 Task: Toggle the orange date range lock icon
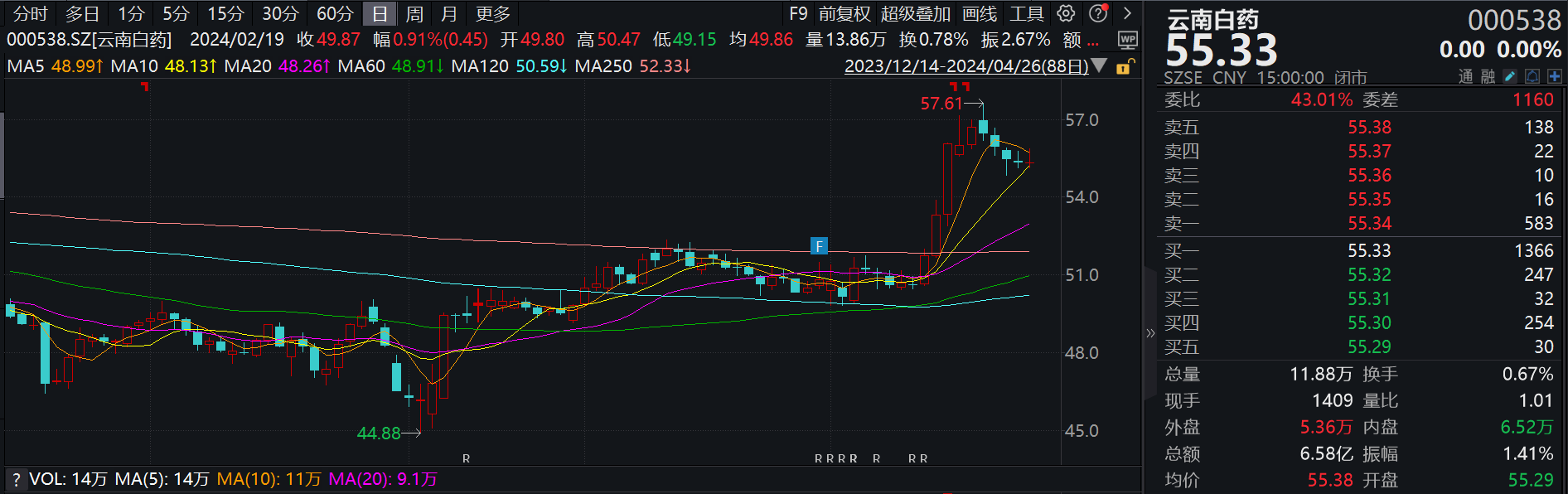pos(1125,66)
